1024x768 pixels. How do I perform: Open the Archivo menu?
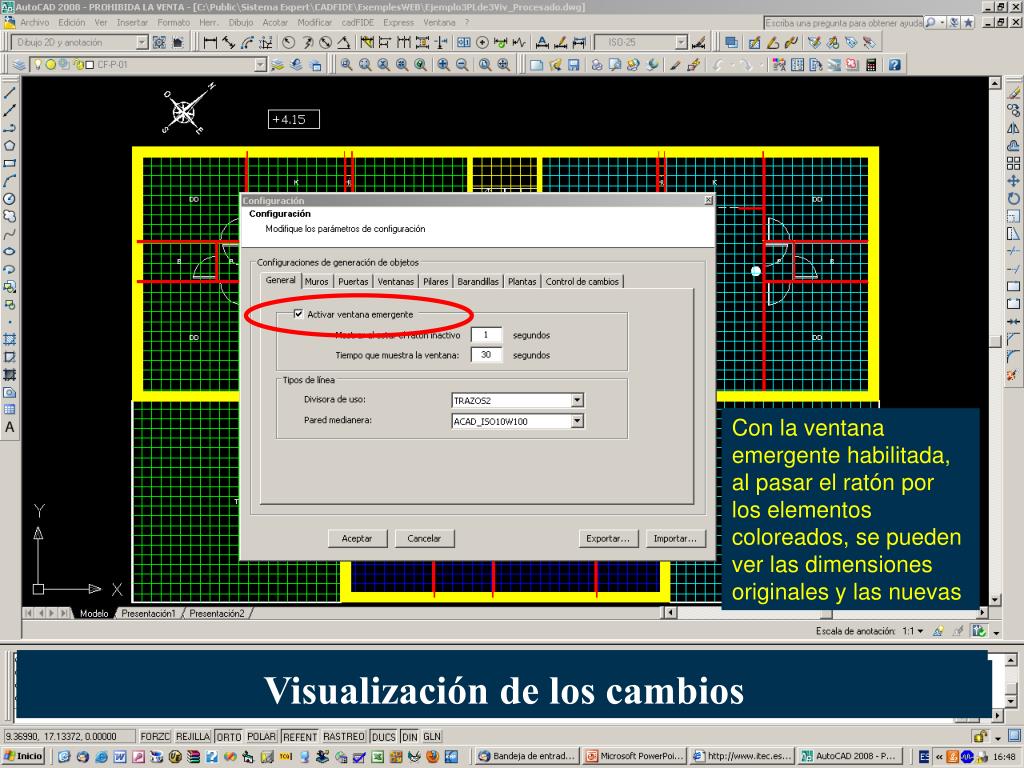point(35,22)
